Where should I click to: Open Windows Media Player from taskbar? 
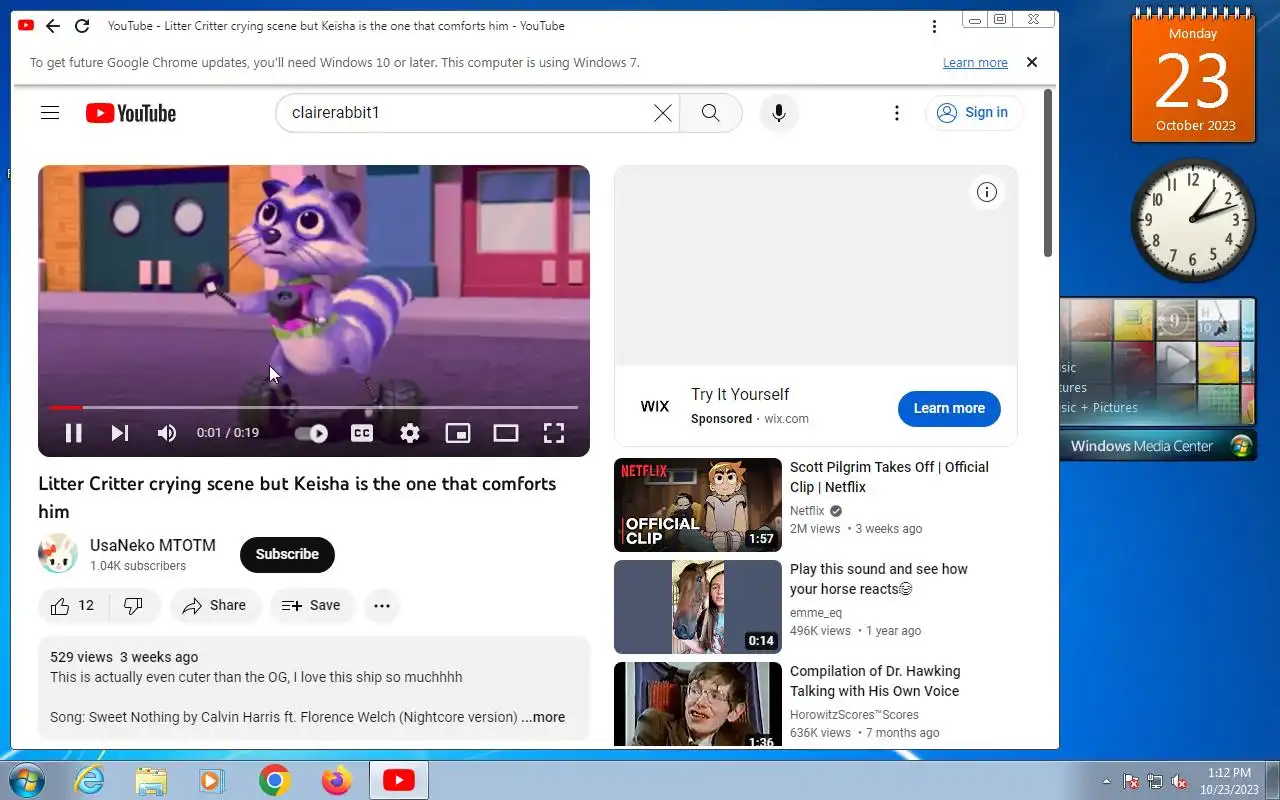point(212,780)
